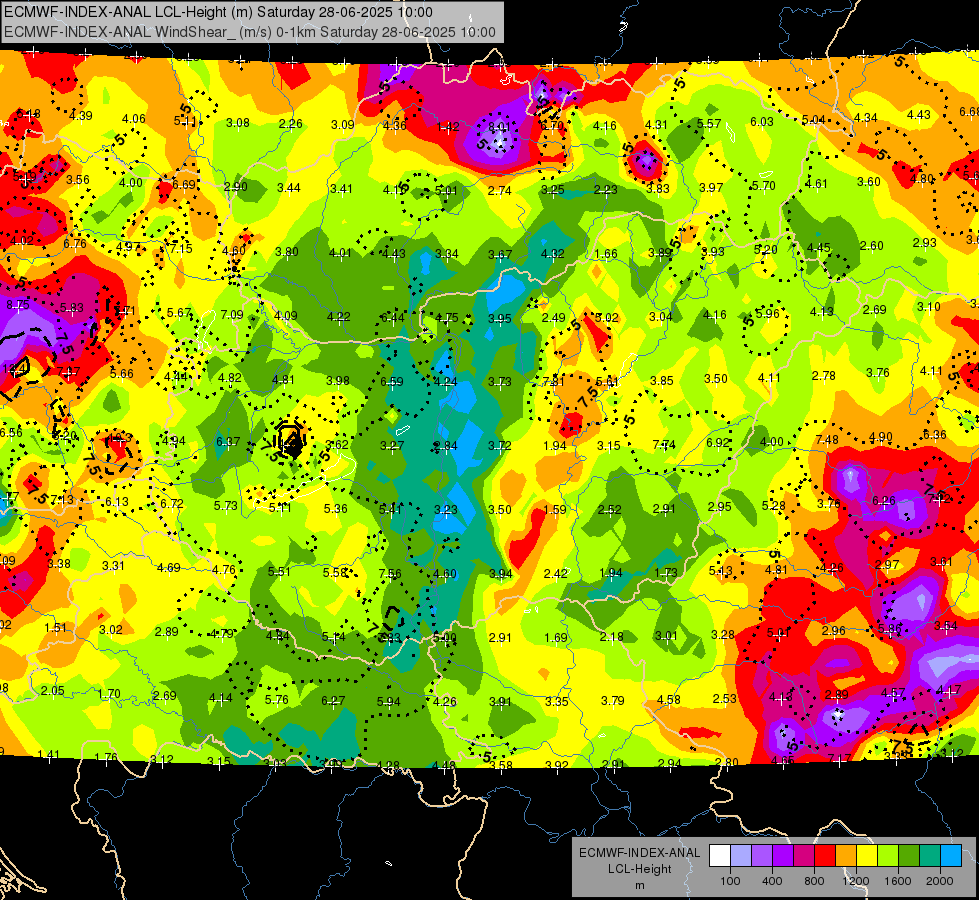The height and width of the screenshot is (900, 979).
Task: Click the sky blue legend swatch
Action: tap(951, 856)
